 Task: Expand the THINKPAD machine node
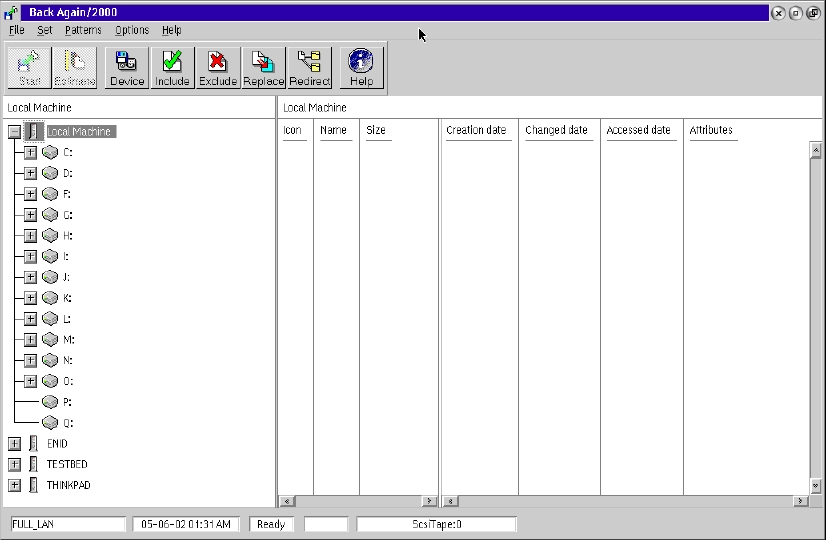point(15,485)
